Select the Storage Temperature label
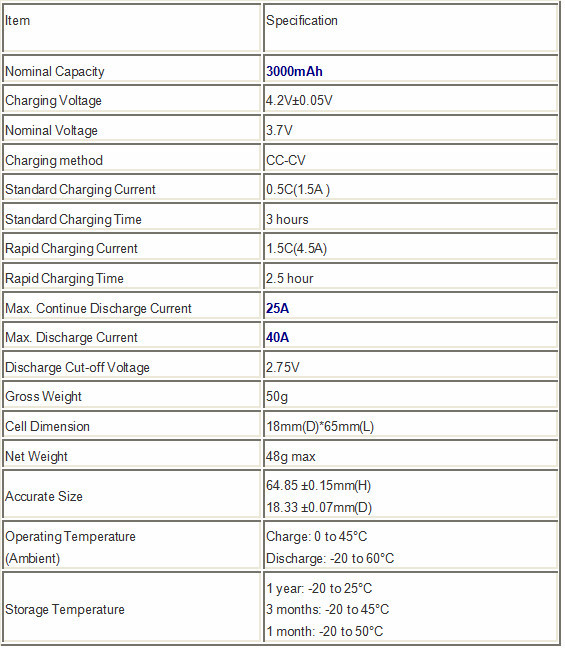The height and width of the screenshot is (648, 565). (x=65, y=610)
